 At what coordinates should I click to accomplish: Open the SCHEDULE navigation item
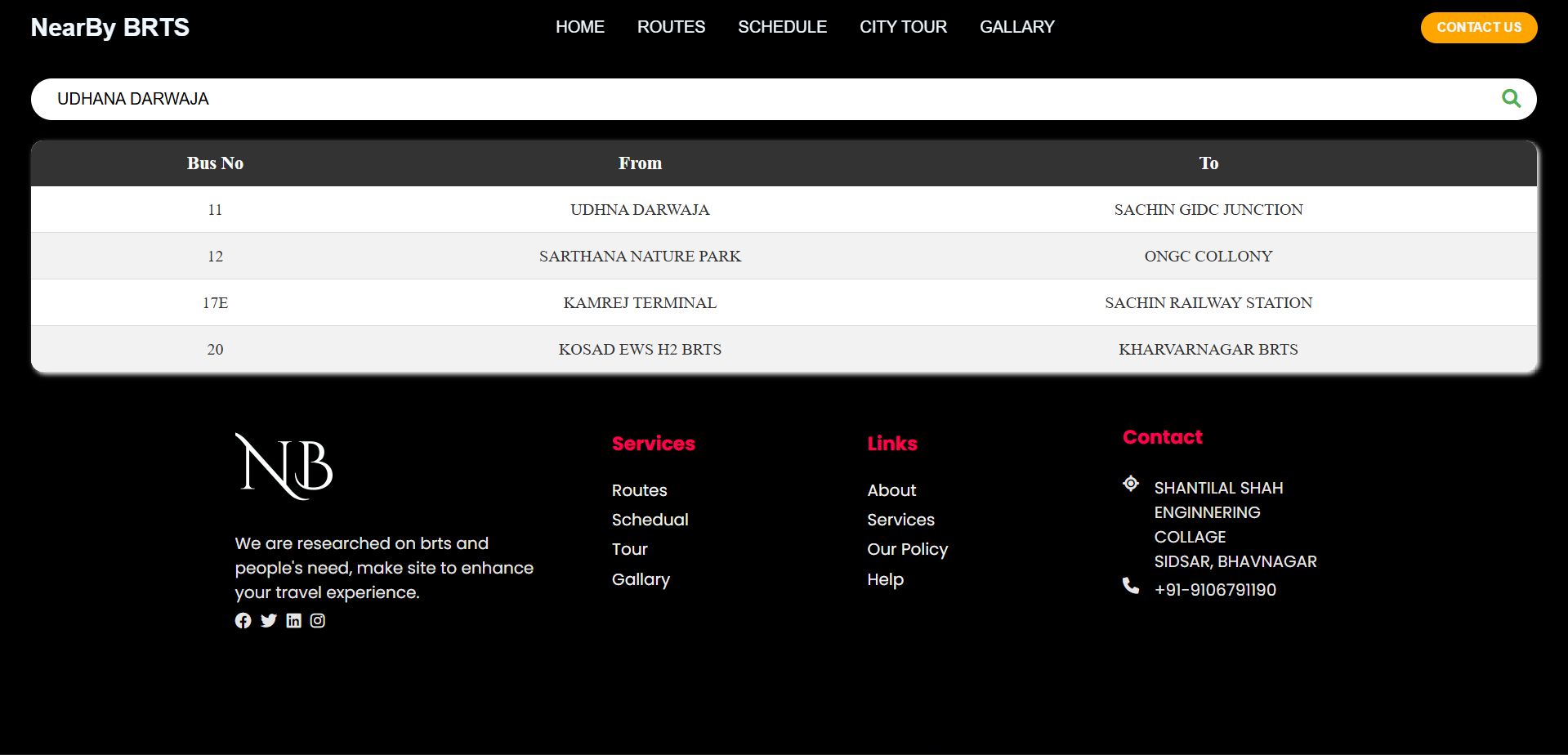(x=782, y=27)
